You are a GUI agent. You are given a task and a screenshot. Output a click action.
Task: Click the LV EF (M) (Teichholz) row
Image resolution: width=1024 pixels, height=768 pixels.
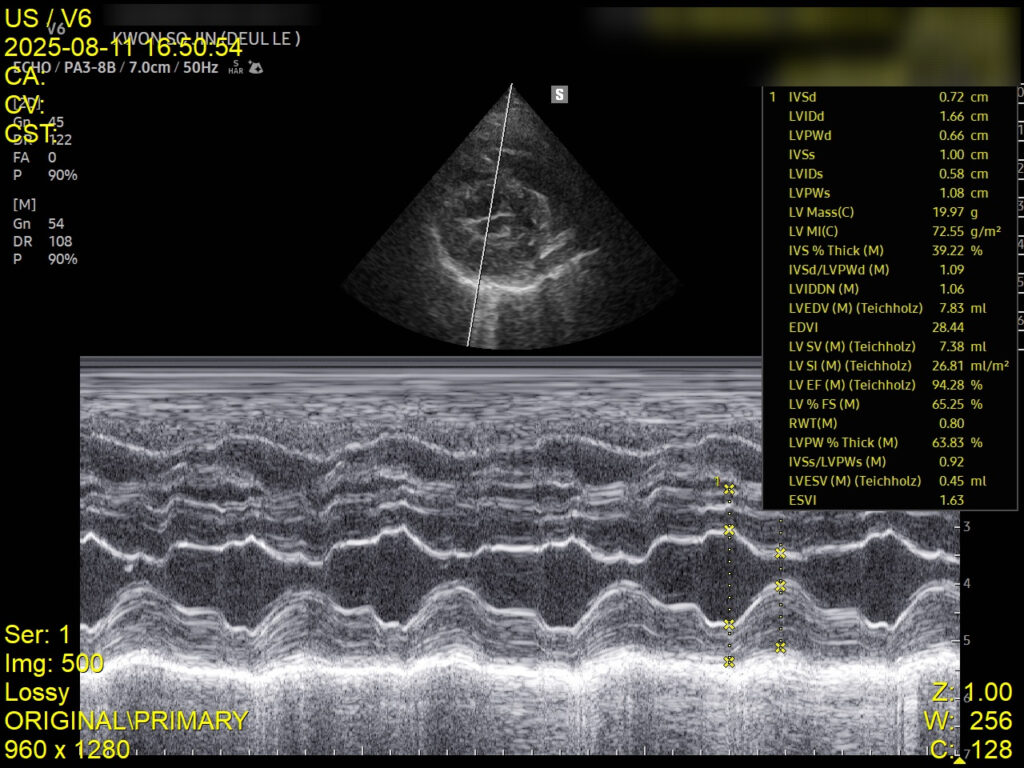coord(880,385)
